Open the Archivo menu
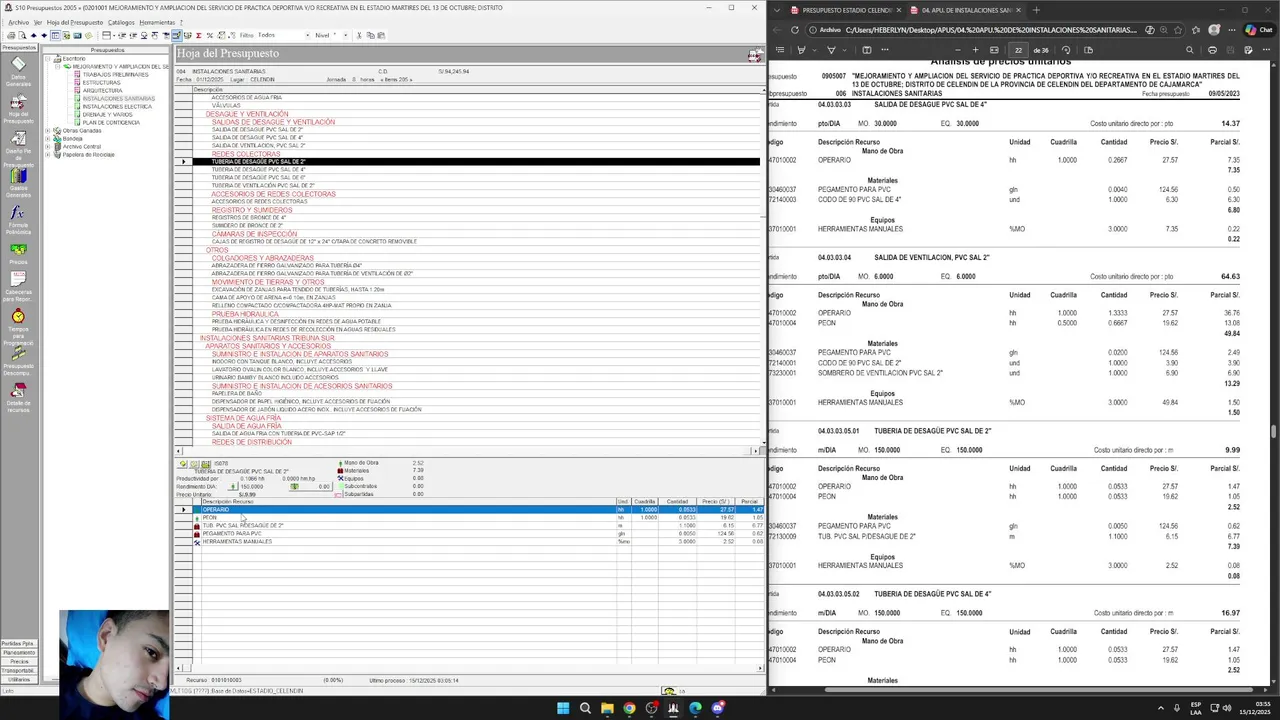The height and width of the screenshot is (720, 1280). (x=18, y=22)
